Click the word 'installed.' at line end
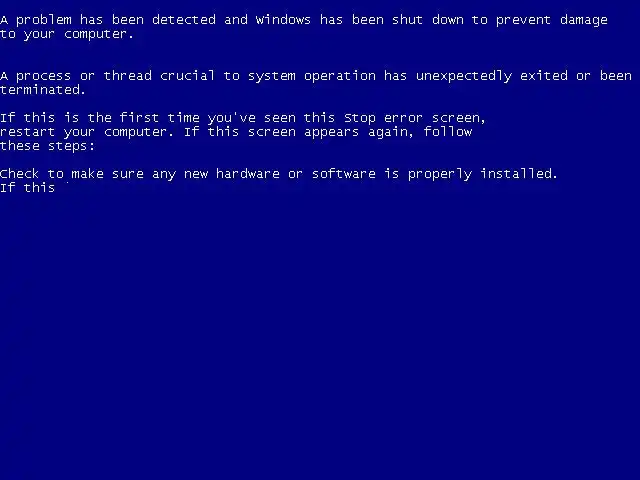Image resolution: width=640 pixels, height=480 pixels. pyautogui.click(x=519, y=173)
